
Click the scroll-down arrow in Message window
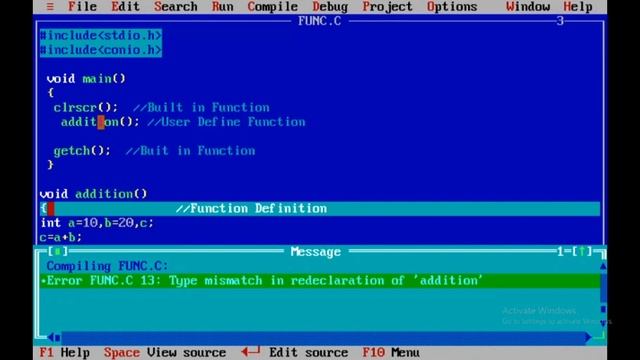pos(603,323)
